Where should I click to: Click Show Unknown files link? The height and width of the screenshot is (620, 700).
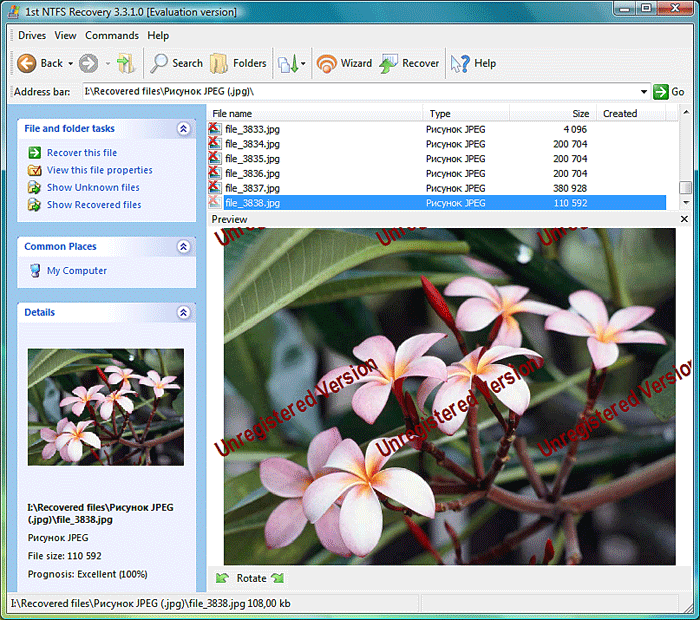click(x=93, y=187)
